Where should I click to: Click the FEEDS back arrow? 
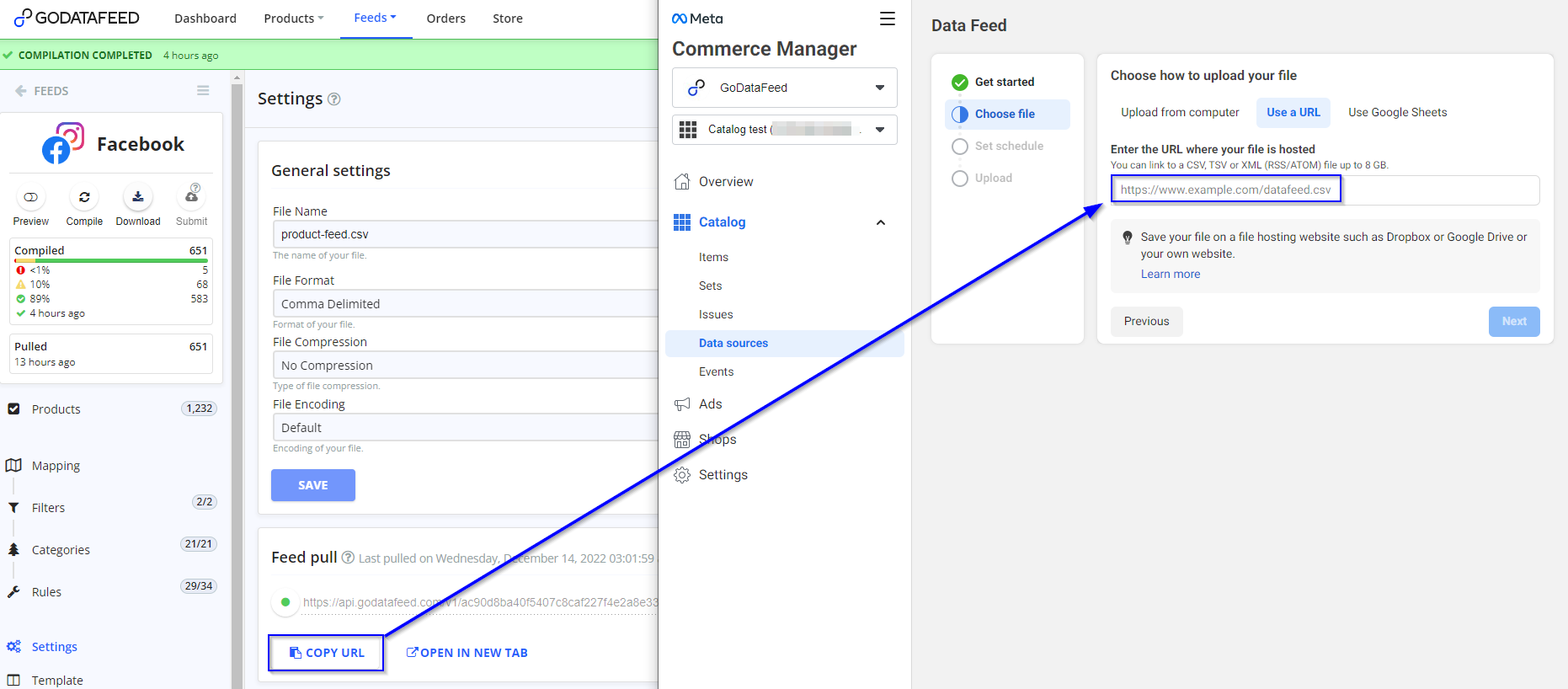tap(21, 91)
